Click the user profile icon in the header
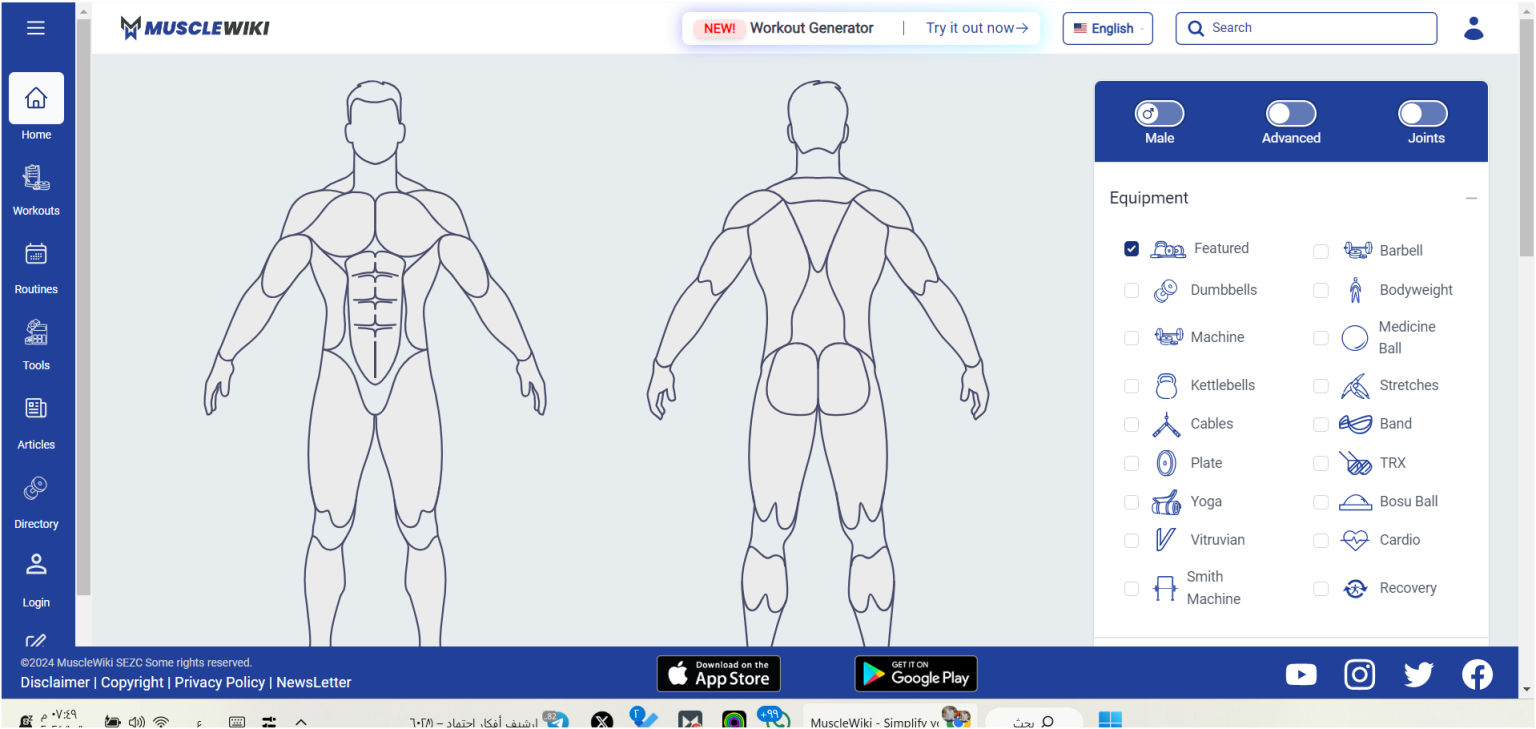The height and width of the screenshot is (729, 1536). [x=1473, y=28]
